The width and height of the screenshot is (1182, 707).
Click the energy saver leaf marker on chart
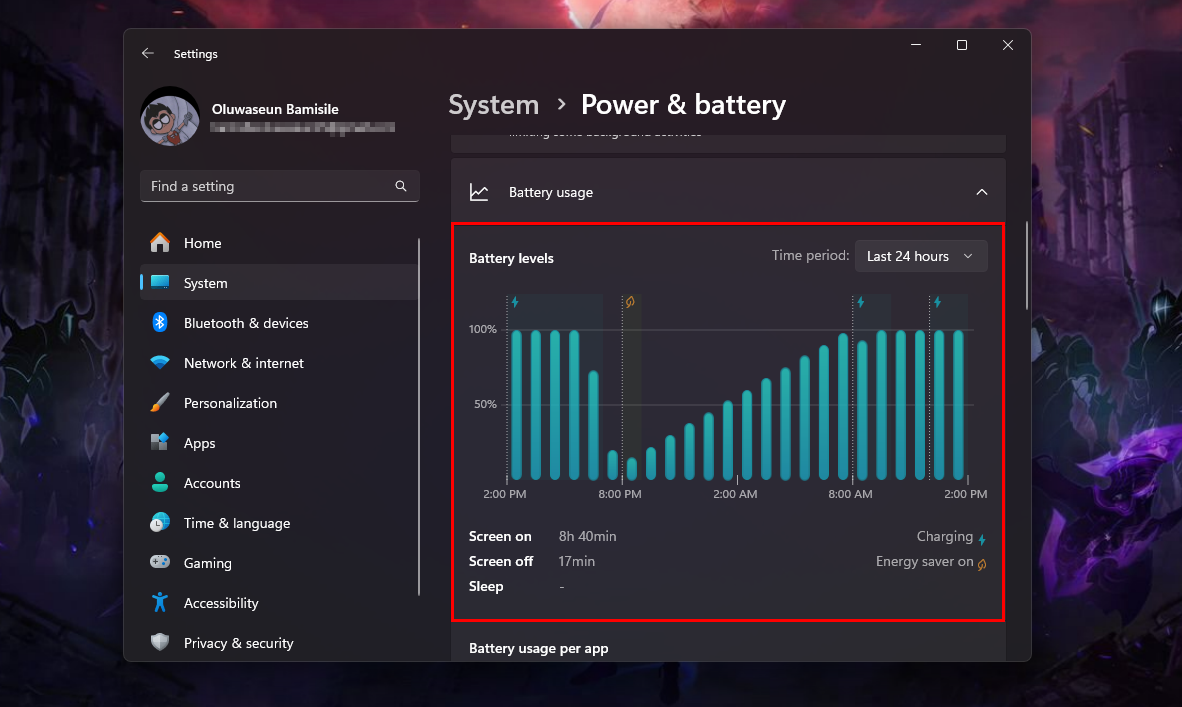(630, 302)
